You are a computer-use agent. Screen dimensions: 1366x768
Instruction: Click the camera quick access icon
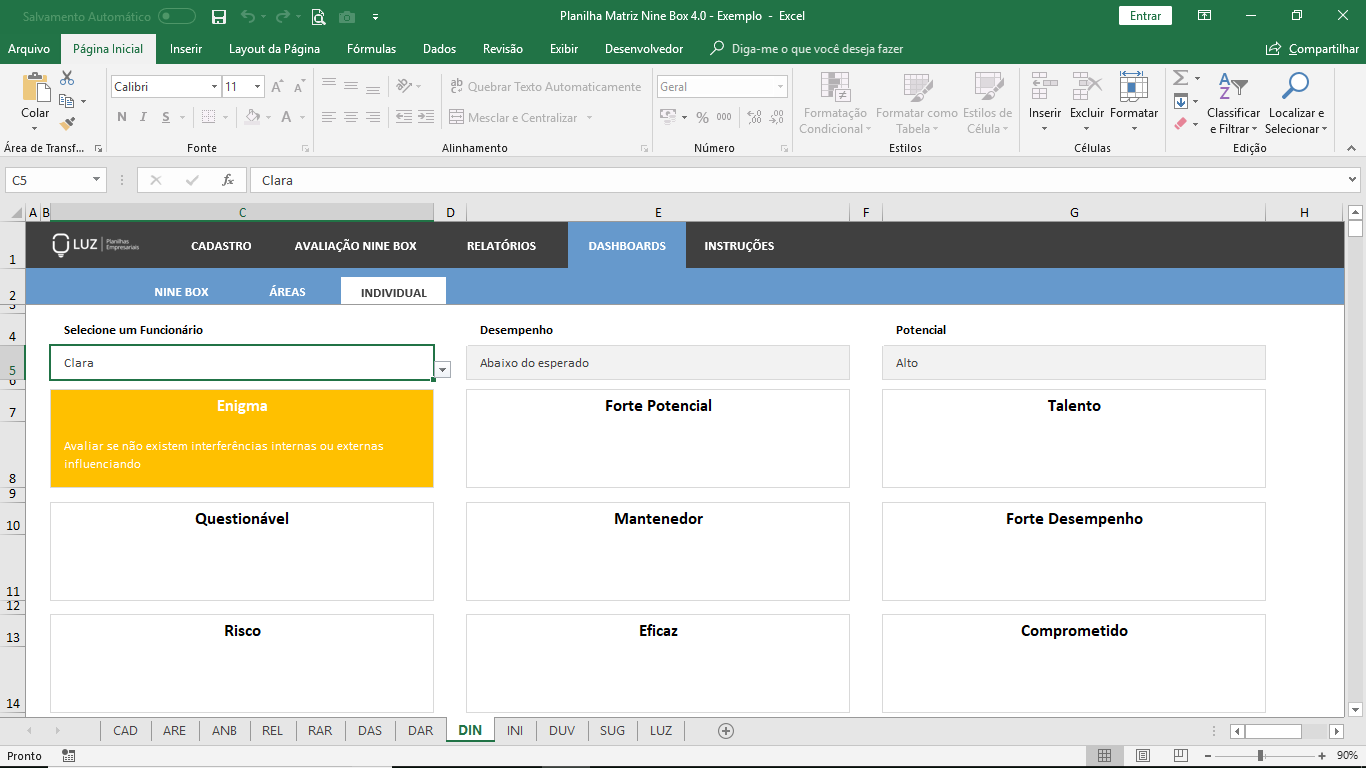click(347, 16)
